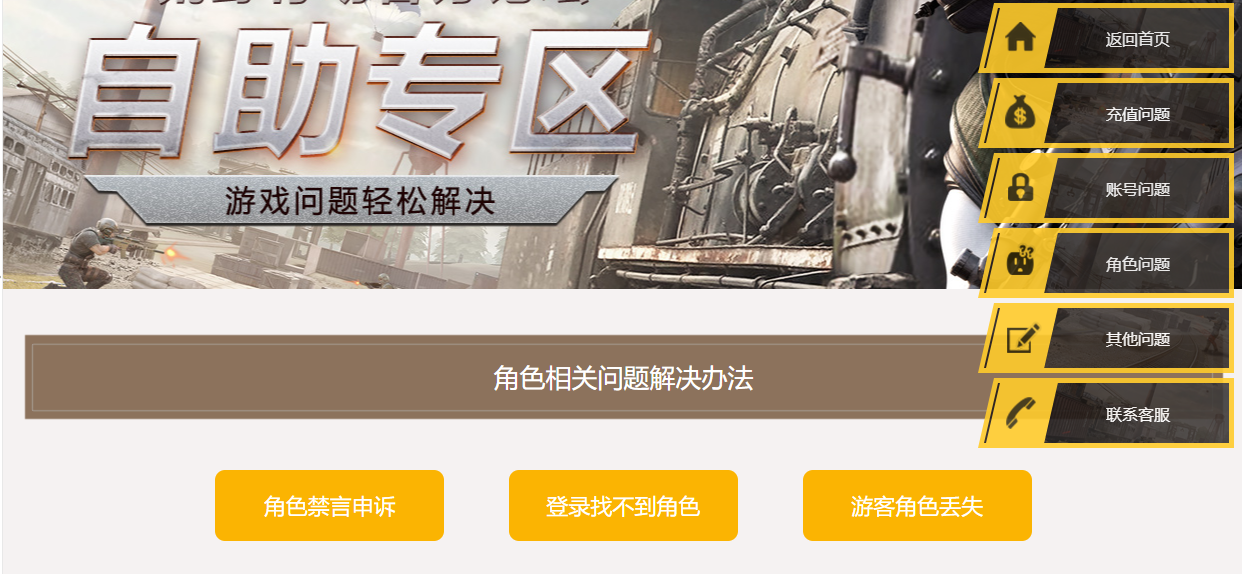Click the 角色禁言申诉 button
1242x574 pixels.
329,506
